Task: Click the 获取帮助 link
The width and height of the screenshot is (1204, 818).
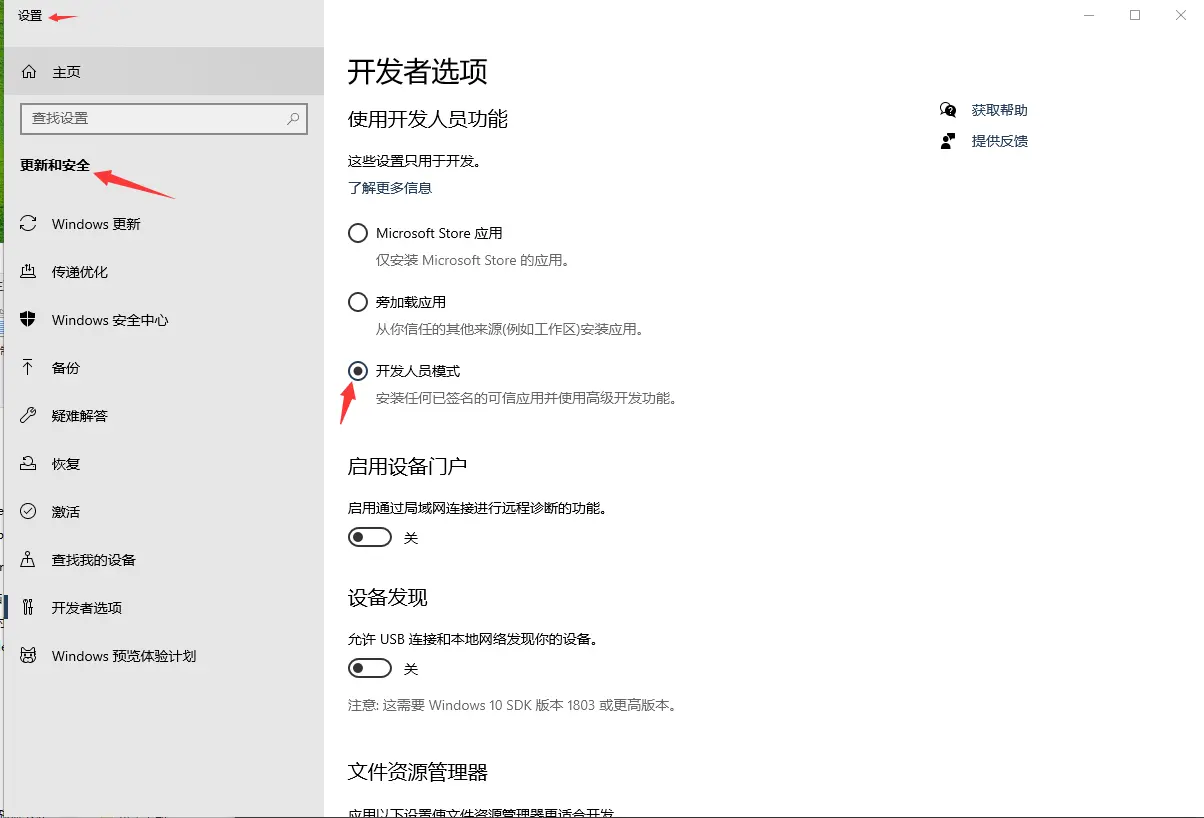Action: (1000, 110)
